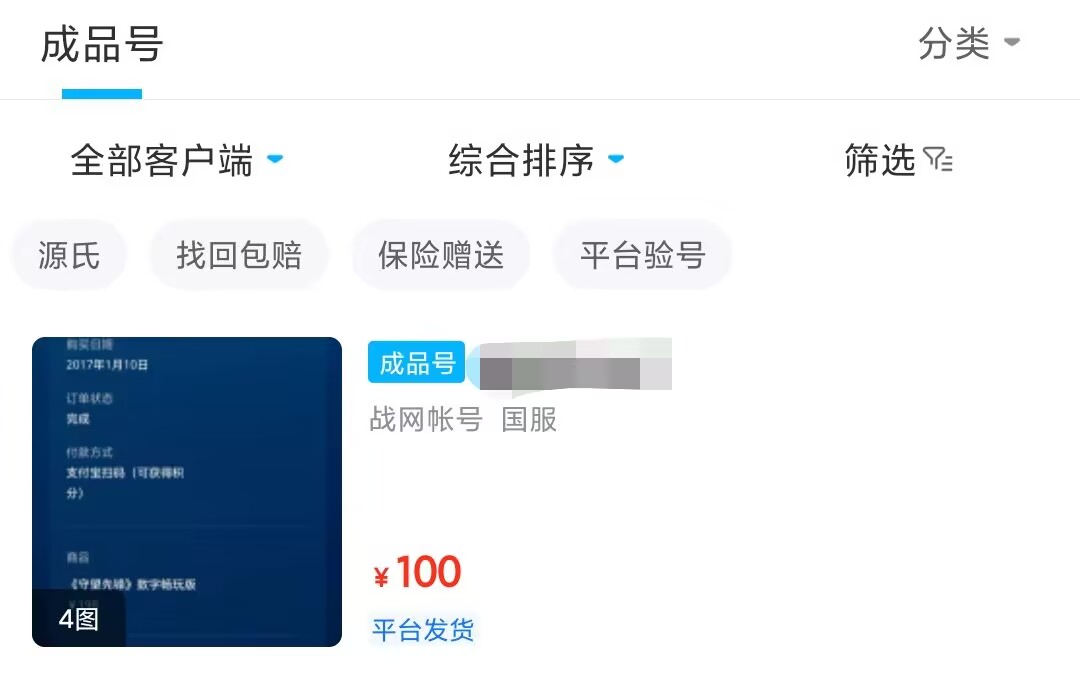Toggle the 源氏 filter chip

click(x=70, y=255)
